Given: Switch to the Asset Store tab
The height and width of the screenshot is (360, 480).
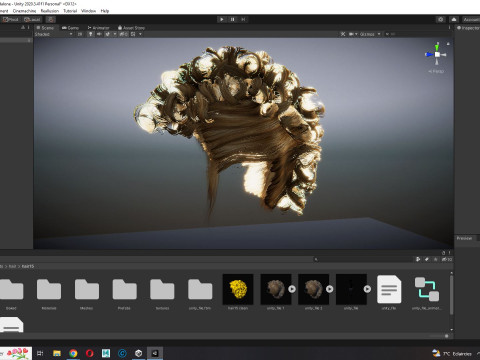Looking at the screenshot, I should click(x=131, y=28).
